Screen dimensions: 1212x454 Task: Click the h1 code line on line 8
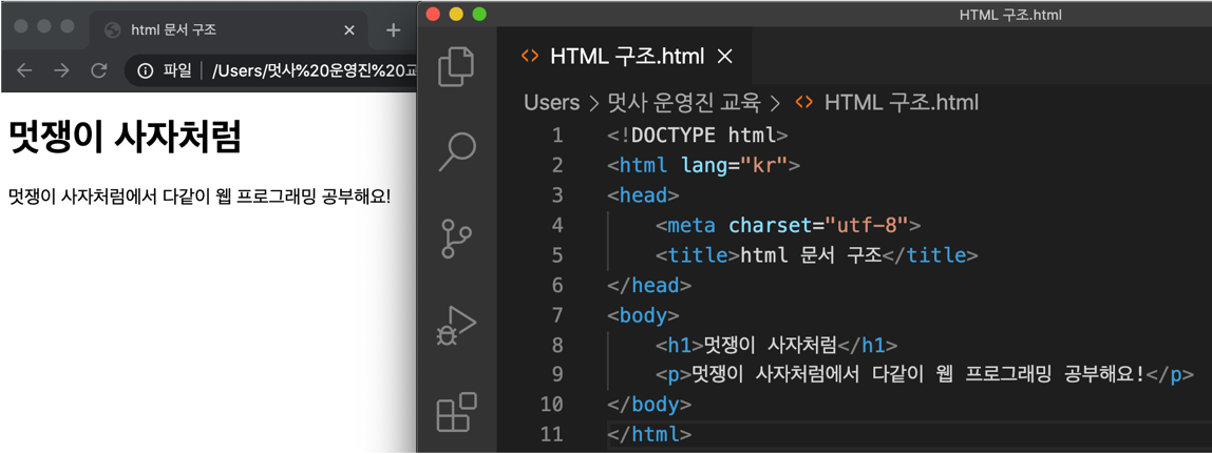pos(776,345)
